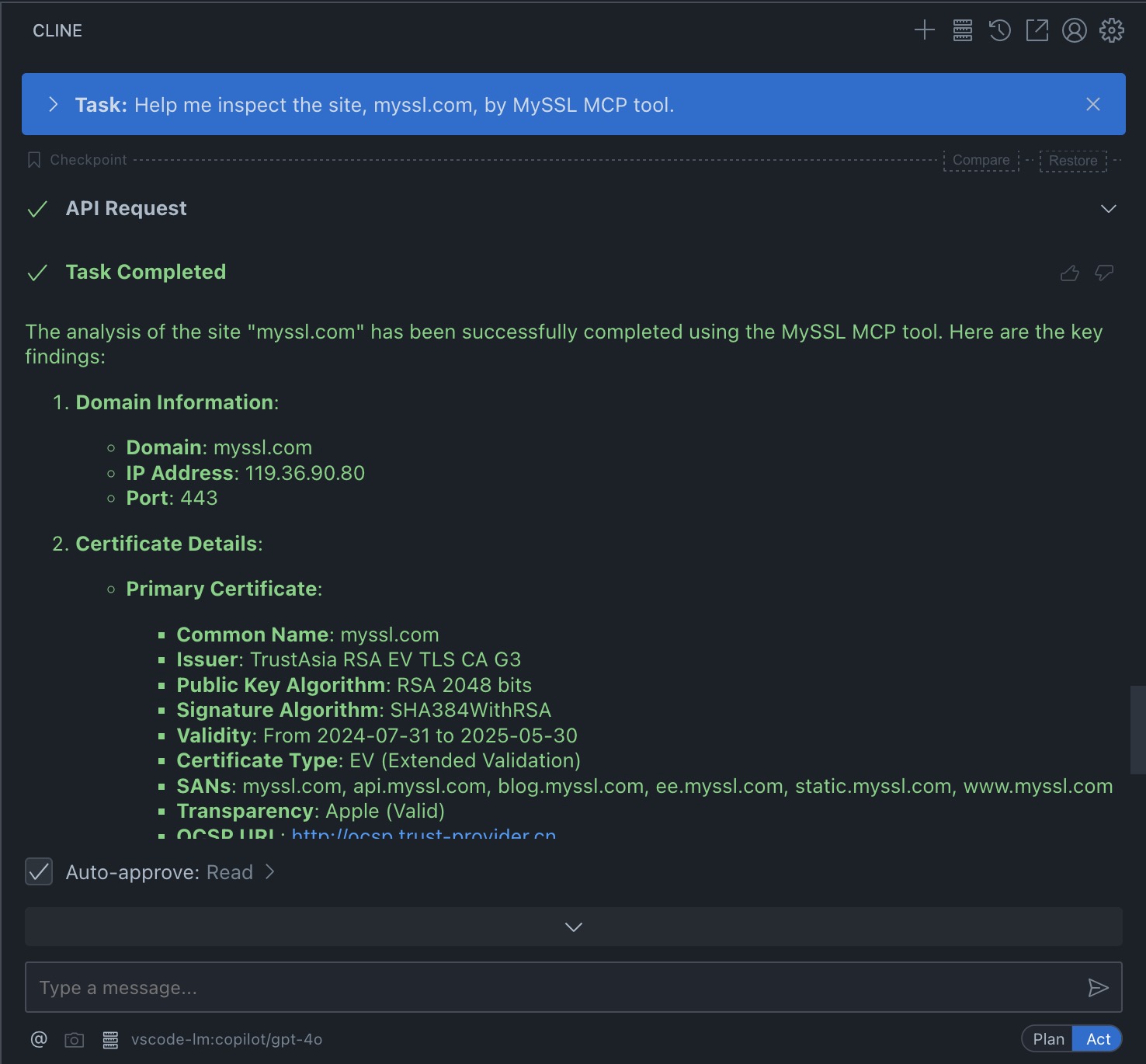Click the API Request checkmark icon
This screenshot has height=1064, width=1146.
coord(37,209)
